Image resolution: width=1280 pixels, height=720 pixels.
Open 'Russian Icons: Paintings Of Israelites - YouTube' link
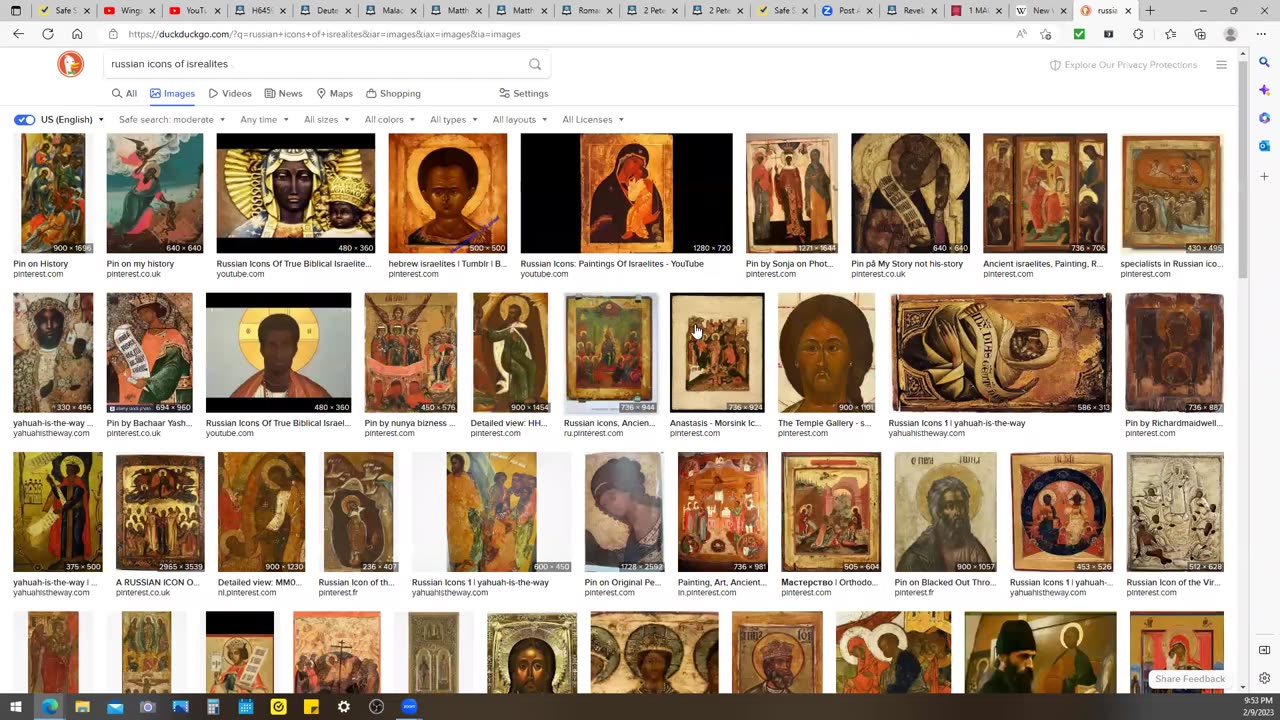tap(612, 264)
